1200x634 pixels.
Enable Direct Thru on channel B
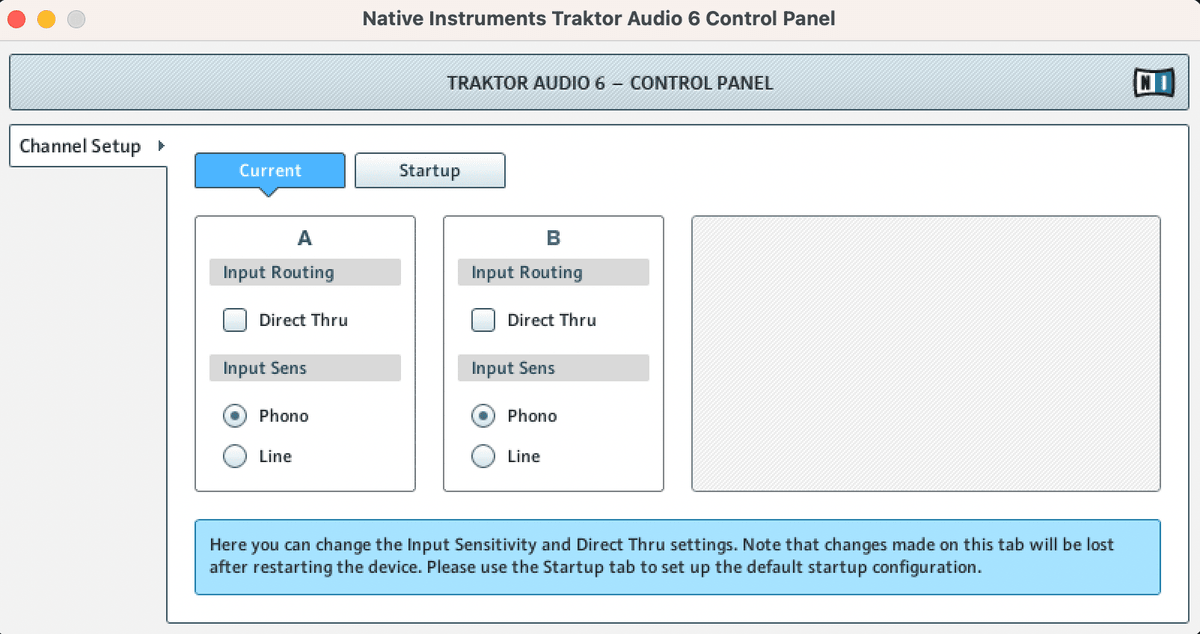point(483,320)
